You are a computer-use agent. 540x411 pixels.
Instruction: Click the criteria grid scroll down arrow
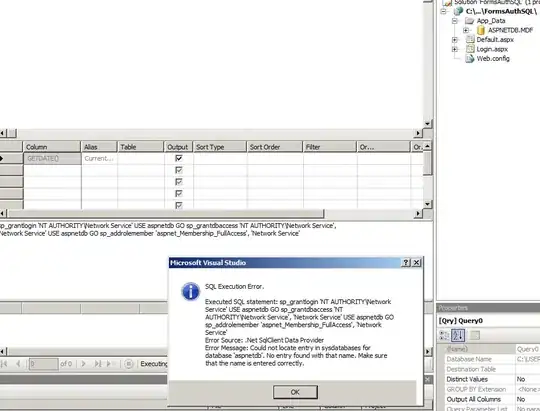tap(427, 204)
